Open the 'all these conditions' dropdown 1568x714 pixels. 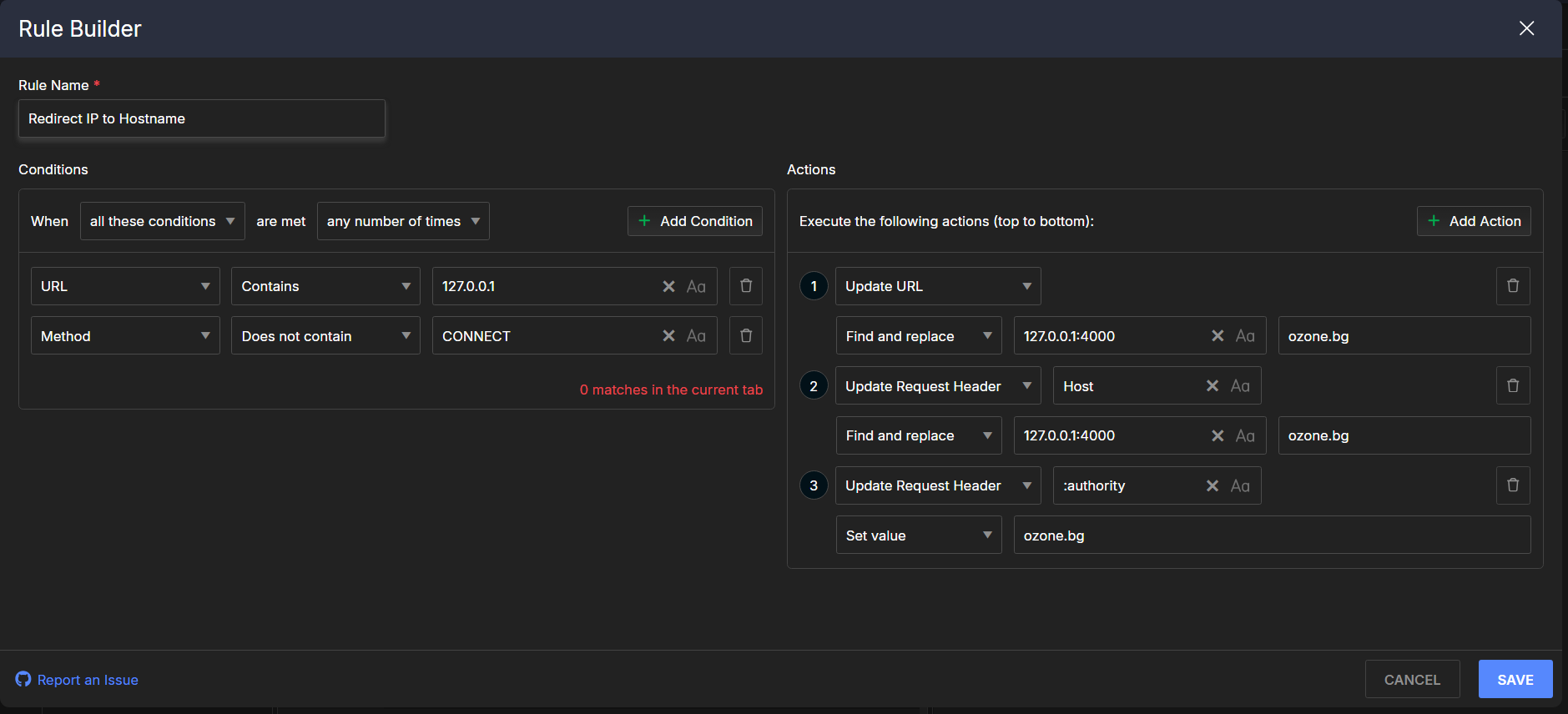[x=162, y=221]
